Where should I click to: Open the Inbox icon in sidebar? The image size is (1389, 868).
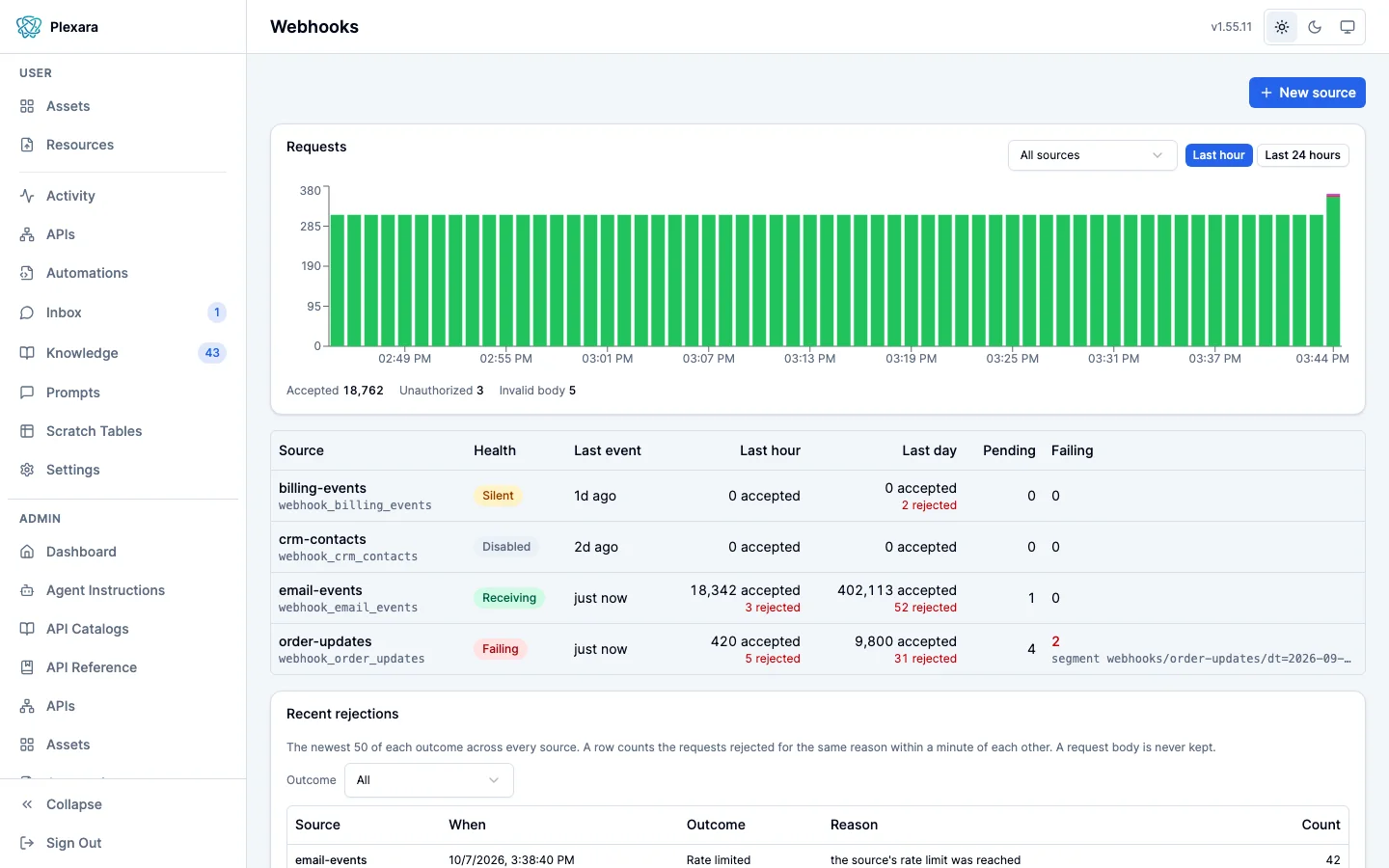tap(27, 312)
